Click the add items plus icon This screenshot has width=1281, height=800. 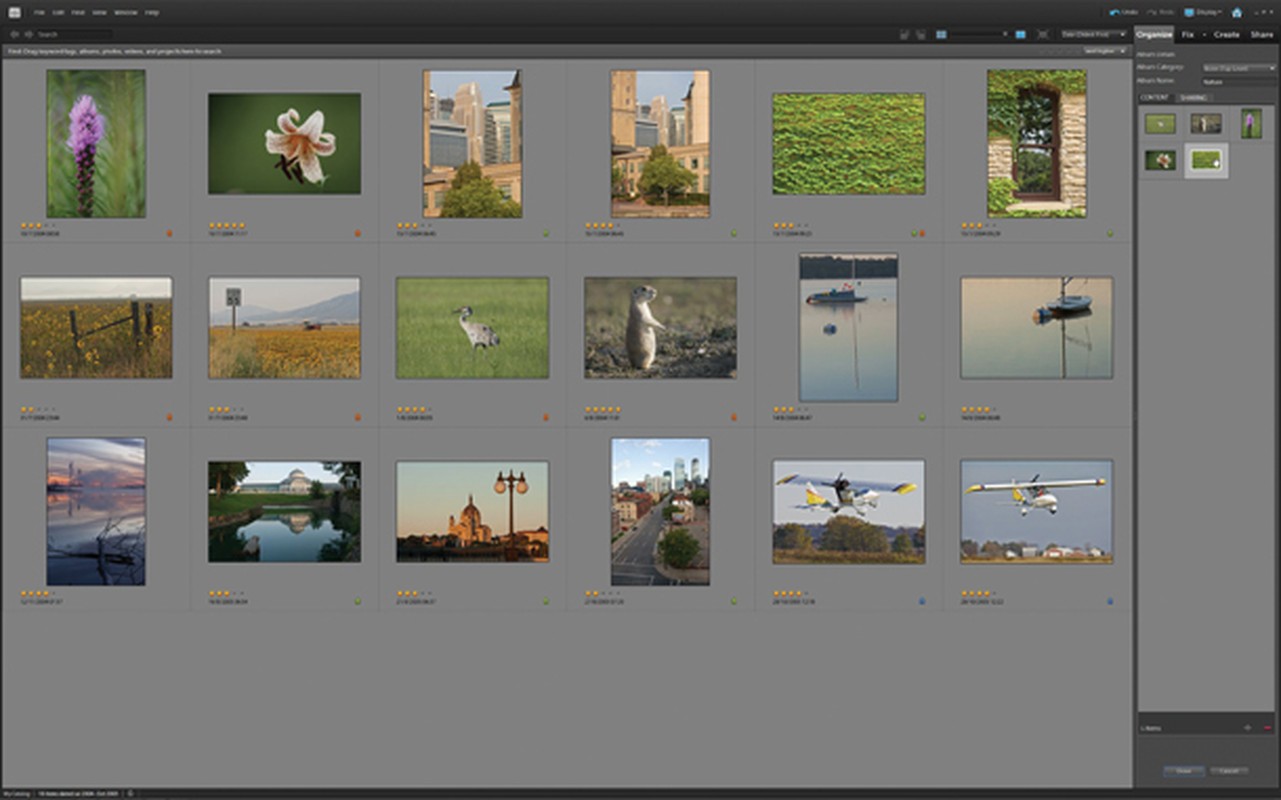click(x=1247, y=728)
